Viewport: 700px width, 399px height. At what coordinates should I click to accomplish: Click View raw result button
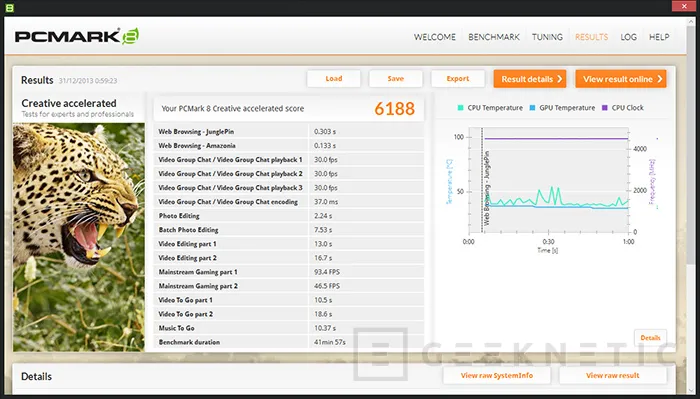click(x=612, y=375)
